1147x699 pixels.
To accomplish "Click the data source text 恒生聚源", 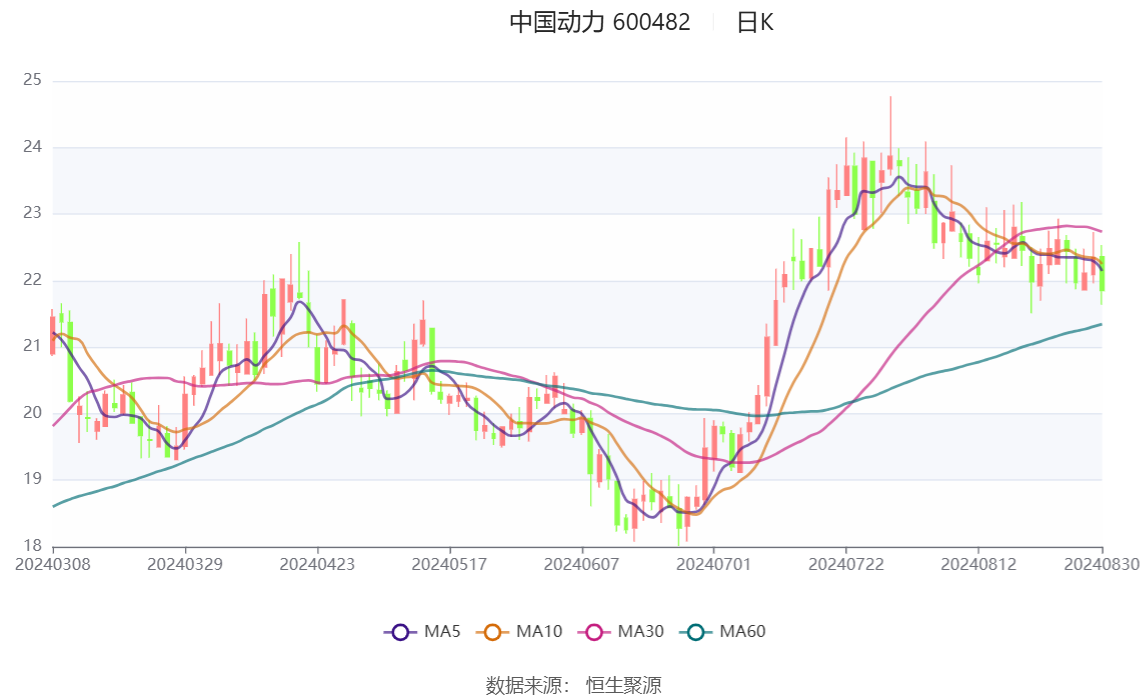I will point(623,685).
